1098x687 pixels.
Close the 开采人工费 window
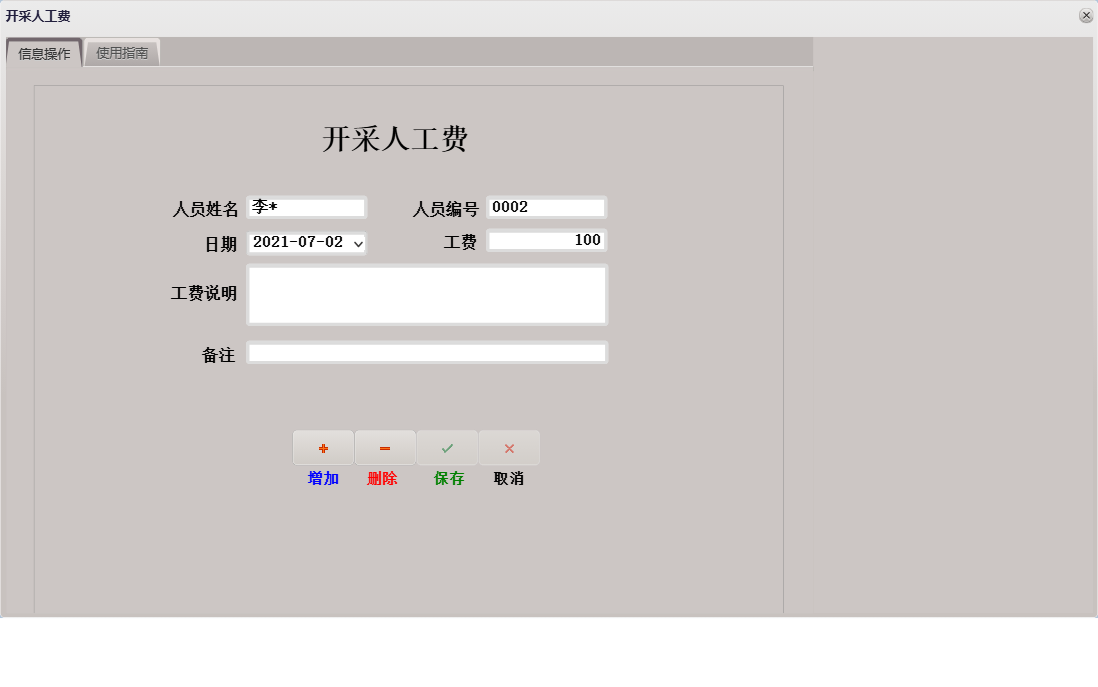[x=1086, y=15]
